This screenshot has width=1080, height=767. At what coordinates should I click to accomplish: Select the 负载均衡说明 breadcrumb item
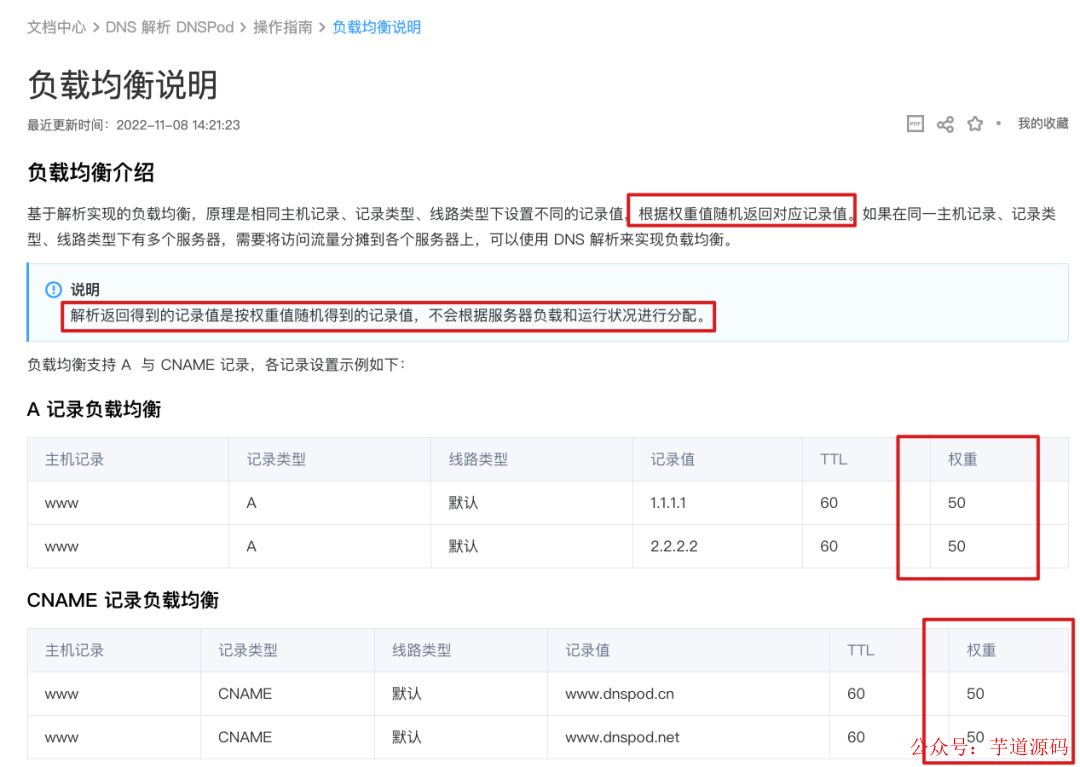point(377,28)
